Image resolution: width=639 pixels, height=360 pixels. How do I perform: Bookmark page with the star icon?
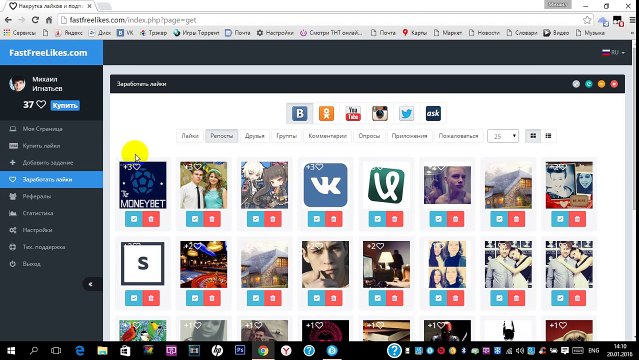pyautogui.click(x=587, y=20)
